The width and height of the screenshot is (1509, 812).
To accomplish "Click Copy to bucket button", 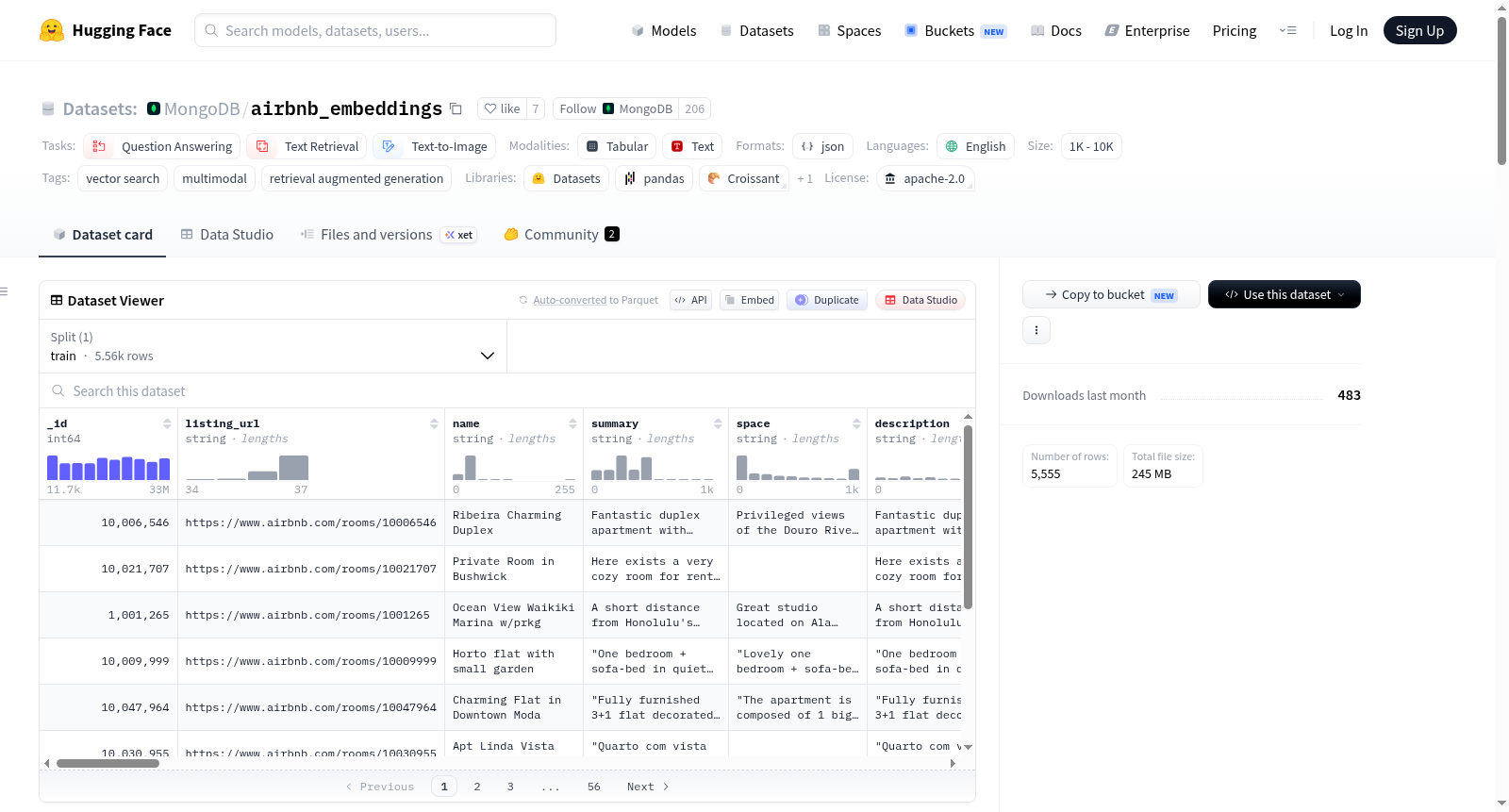I will pos(1111,294).
